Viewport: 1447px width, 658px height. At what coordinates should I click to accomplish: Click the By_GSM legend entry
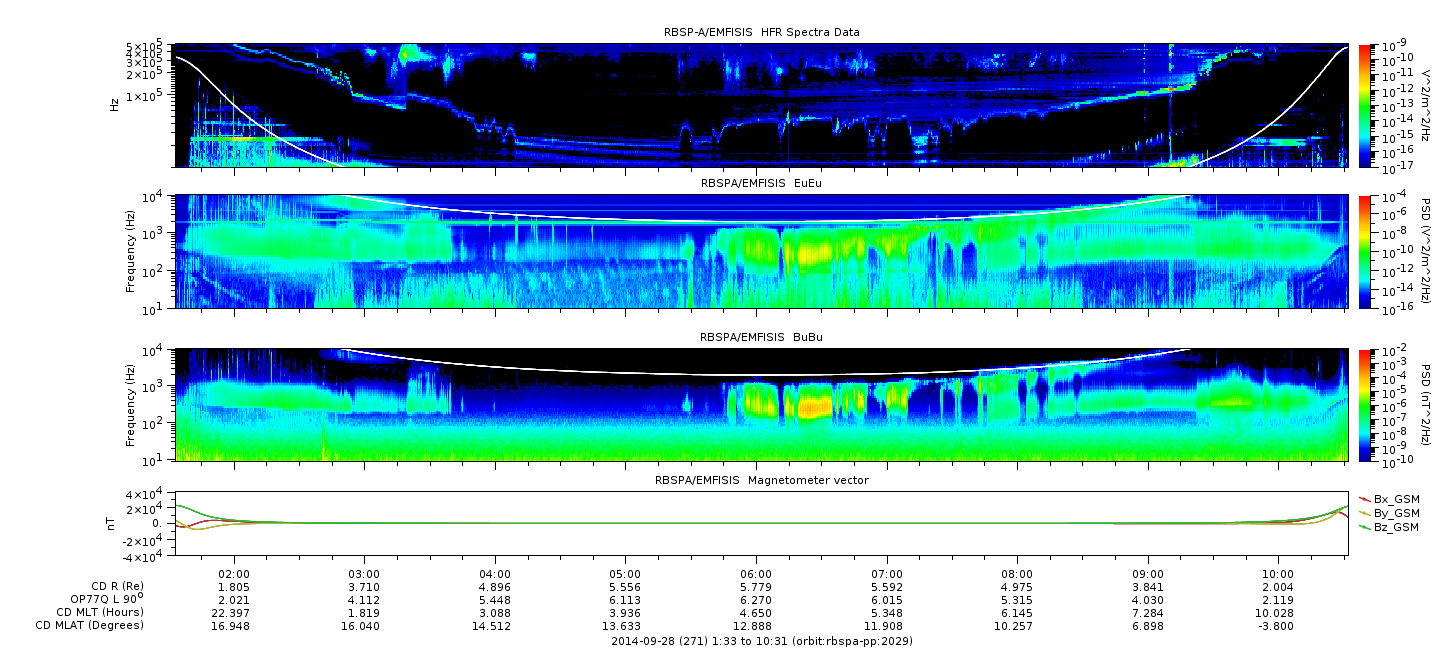pos(1395,513)
